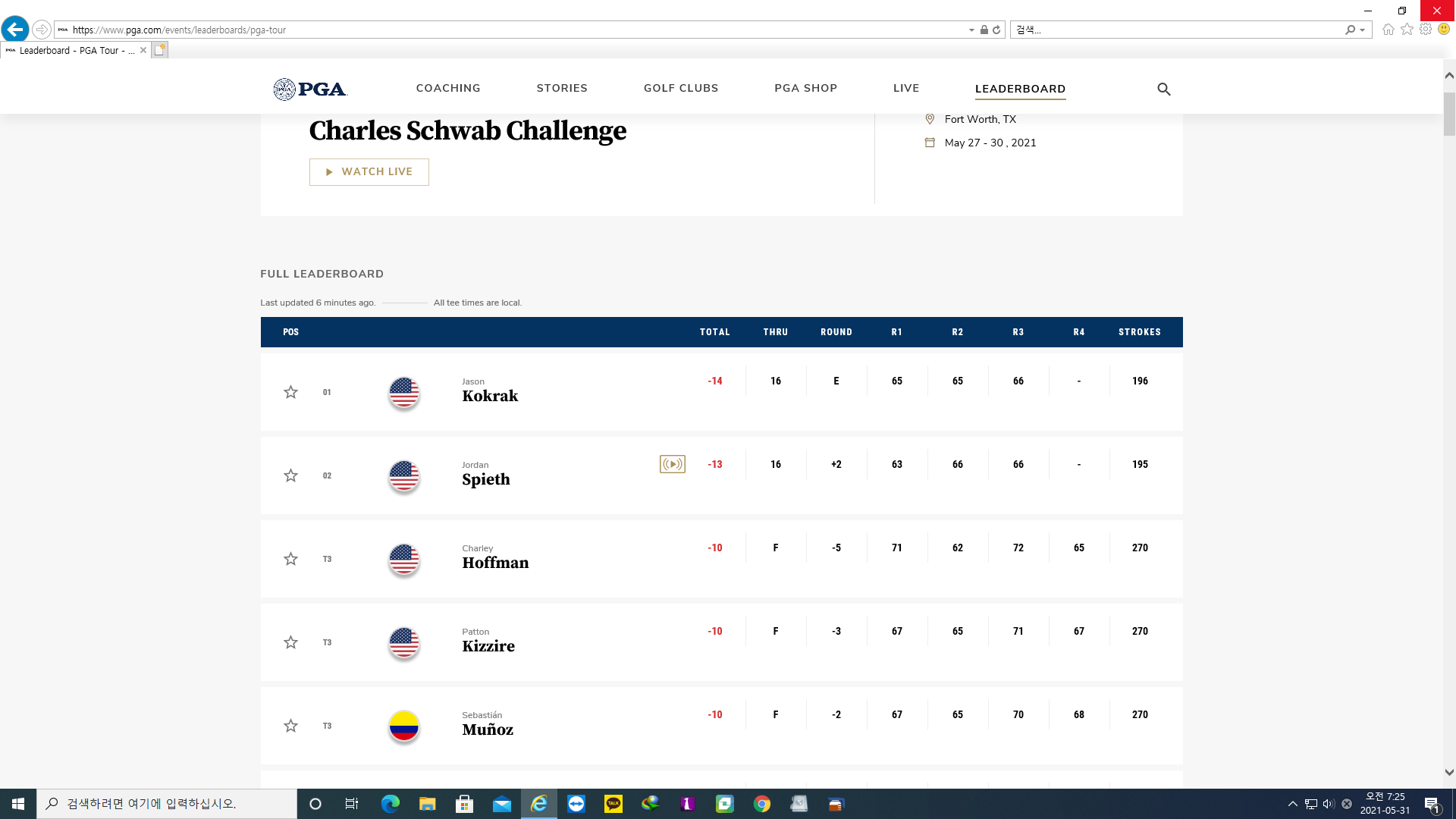This screenshot has height=819, width=1456.
Task: Open Patton Kizzire player name
Action: tap(488, 641)
